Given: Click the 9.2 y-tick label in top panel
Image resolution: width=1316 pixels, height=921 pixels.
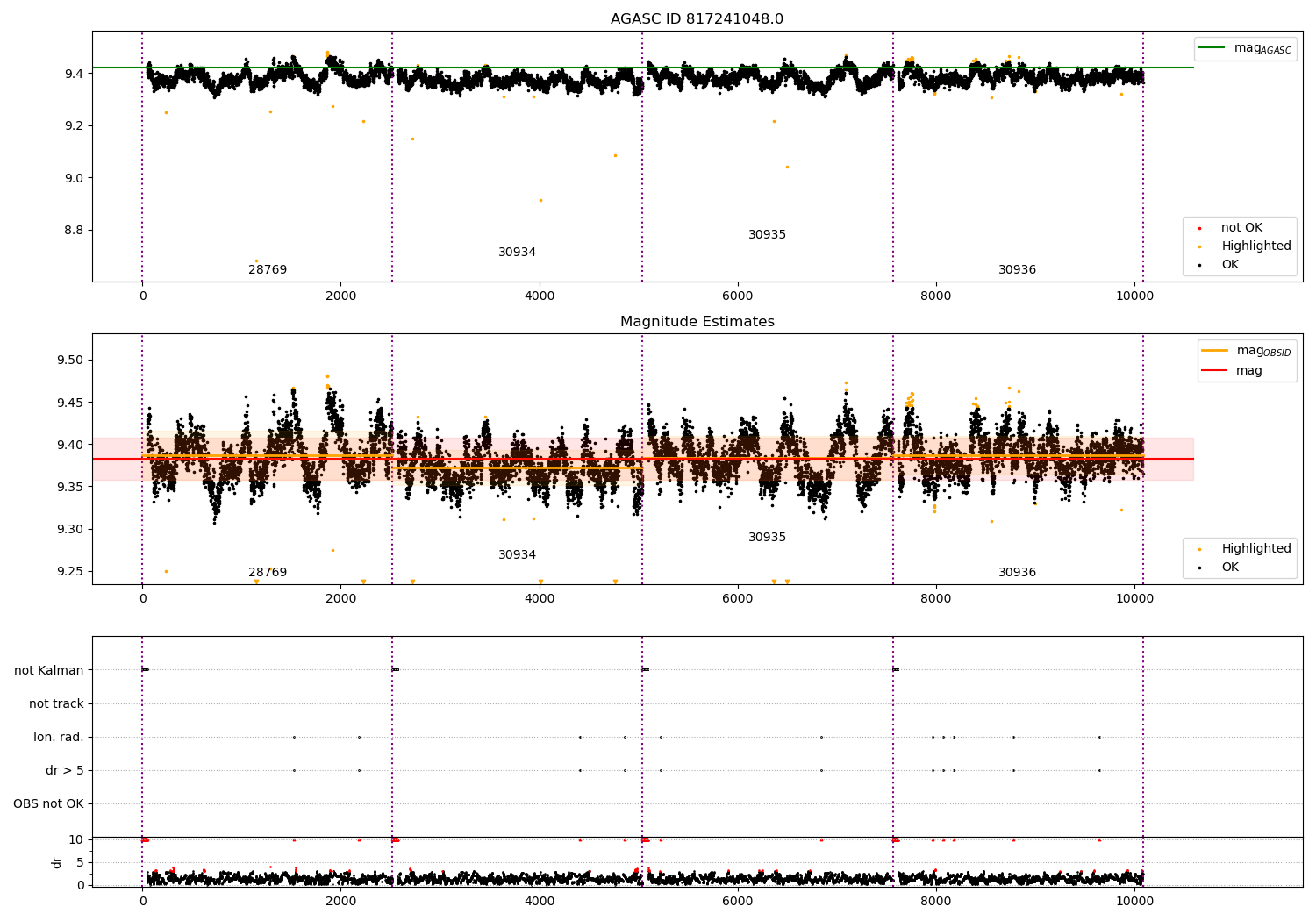Looking at the screenshot, I should (74, 125).
